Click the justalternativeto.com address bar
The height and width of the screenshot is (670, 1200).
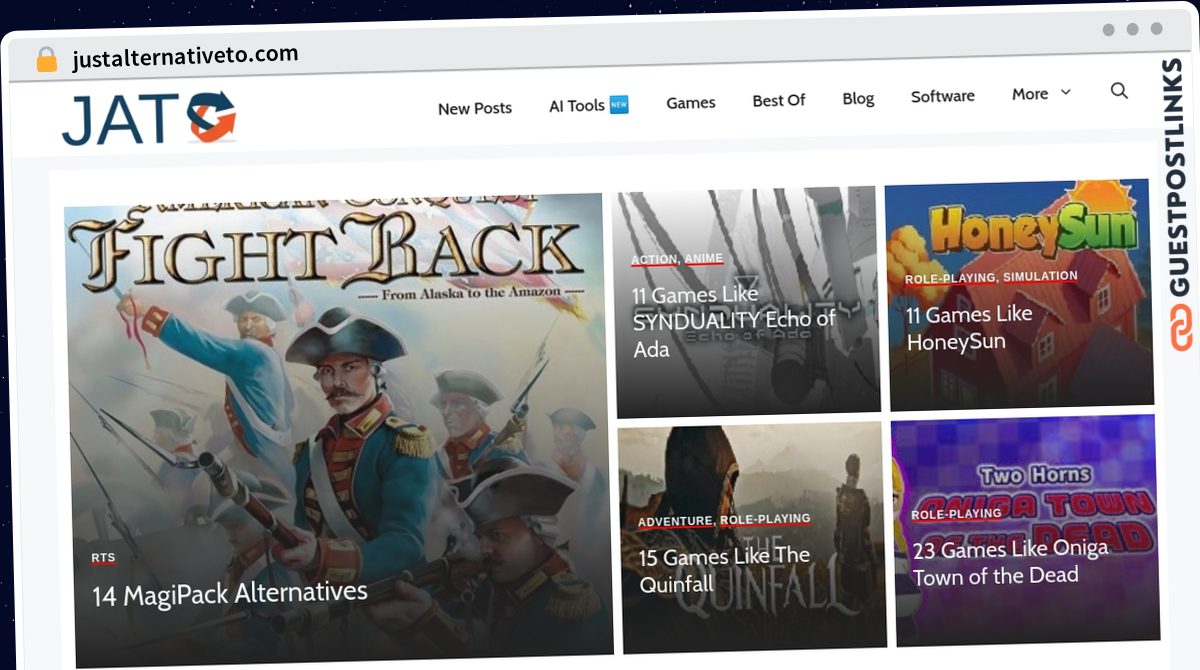(x=185, y=57)
